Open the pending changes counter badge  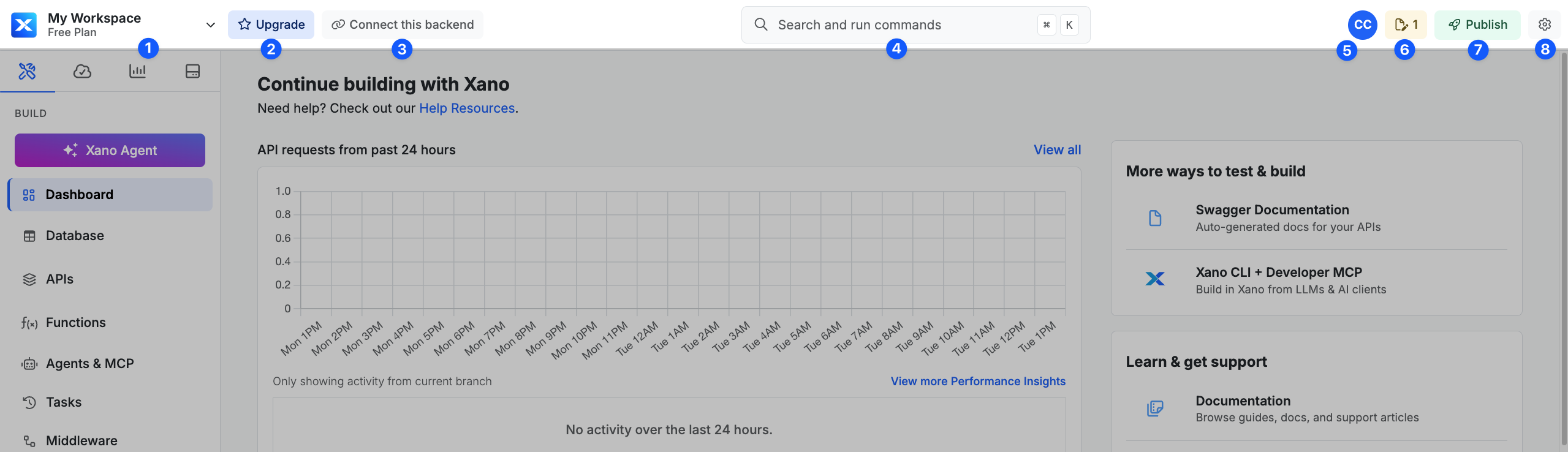pos(1406,24)
